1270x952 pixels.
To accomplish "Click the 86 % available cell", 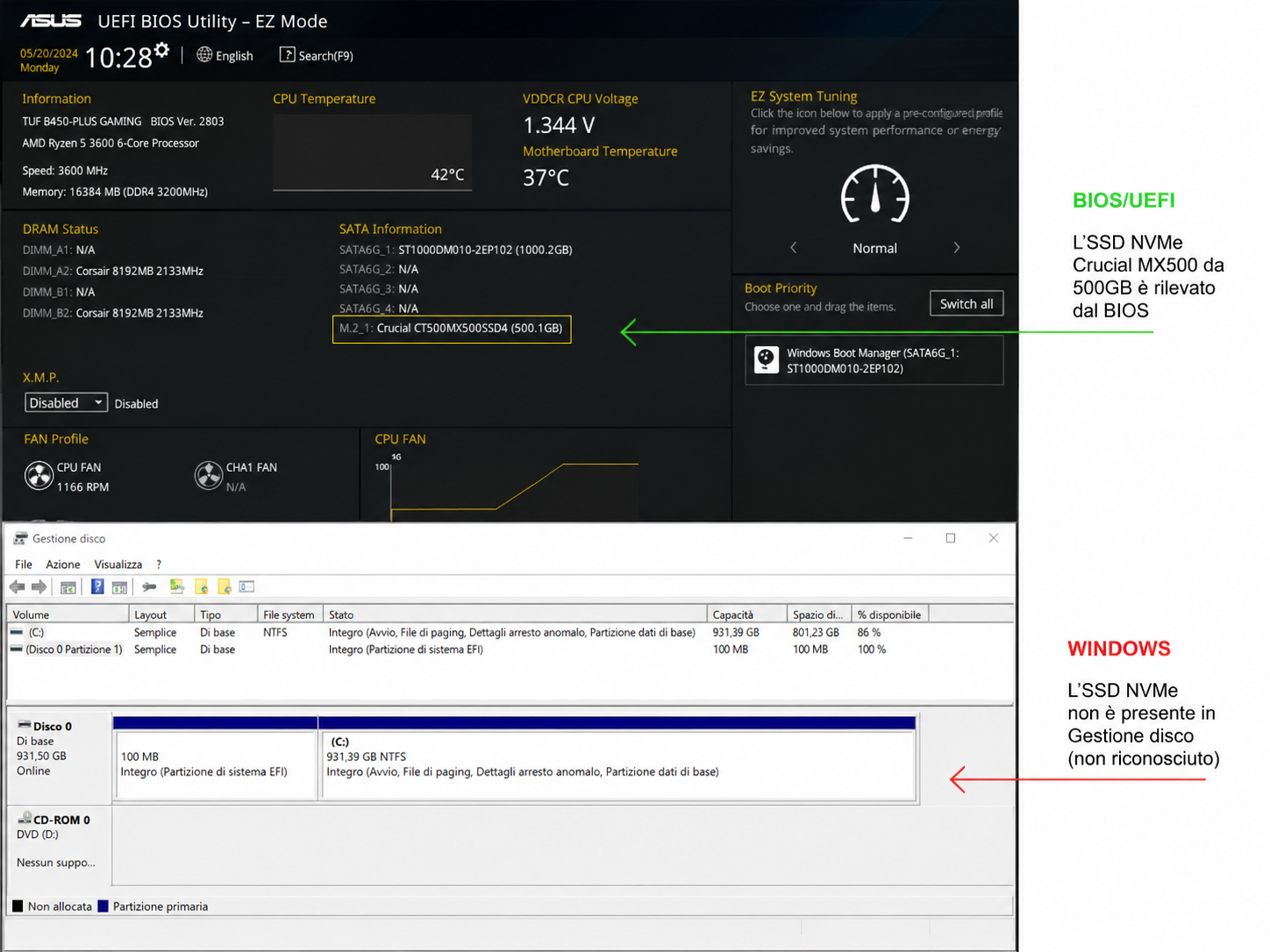I will click(x=869, y=632).
